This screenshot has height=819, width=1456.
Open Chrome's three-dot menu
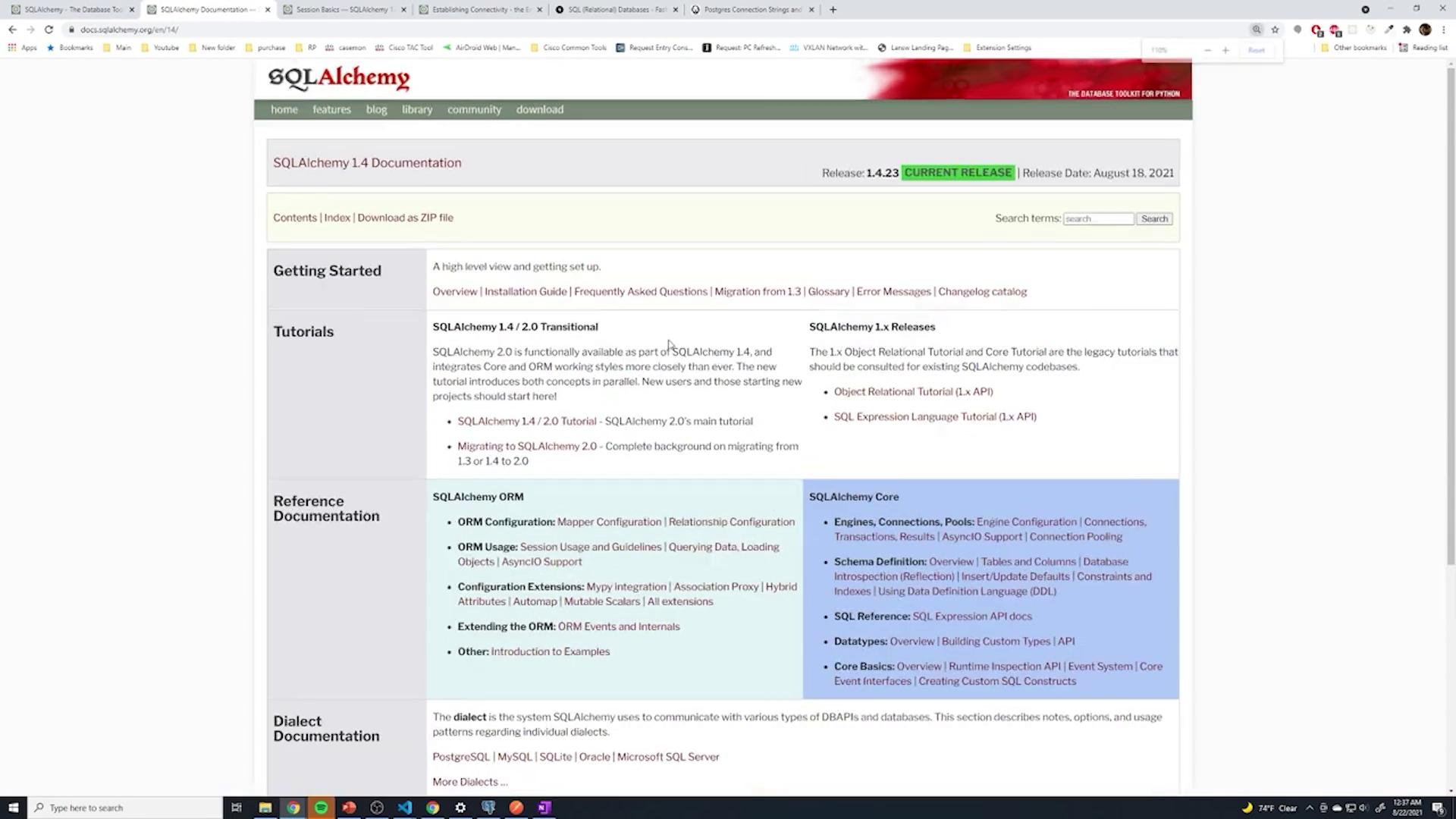point(1444,30)
